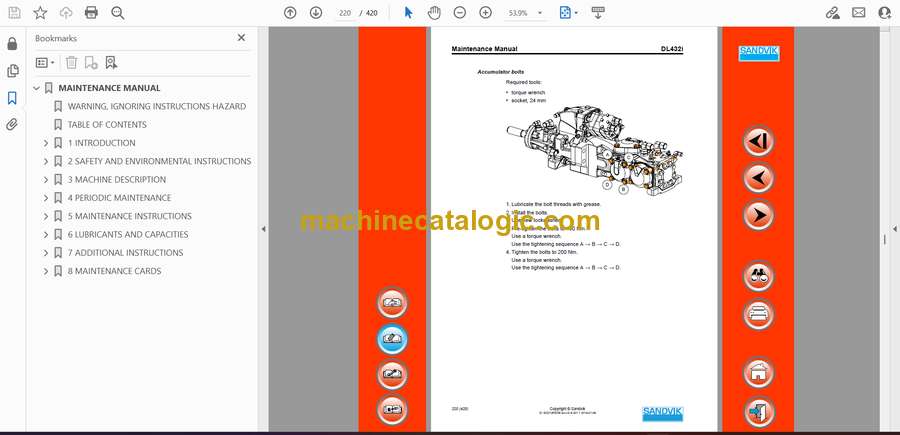The width and height of the screenshot is (900, 435).
Task: Collapse the MAINTENANCE MANUAL bookmark
Action: tap(37, 88)
